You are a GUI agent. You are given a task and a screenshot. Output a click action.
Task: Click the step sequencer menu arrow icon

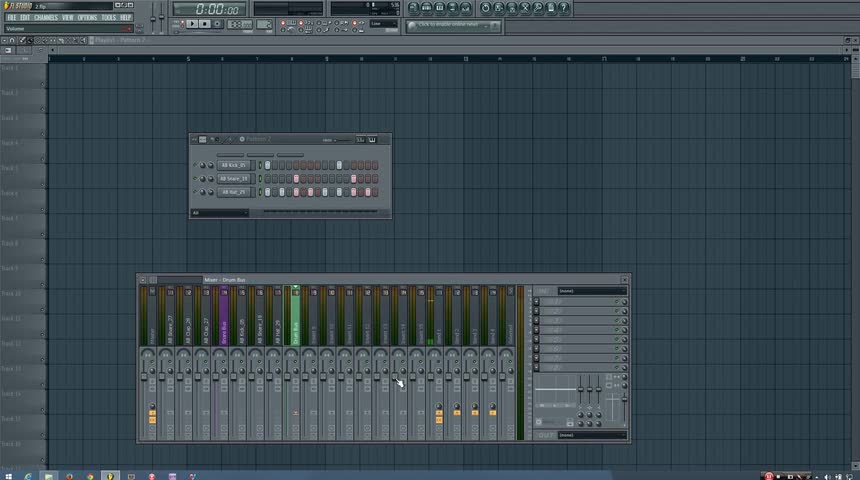point(194,140)
